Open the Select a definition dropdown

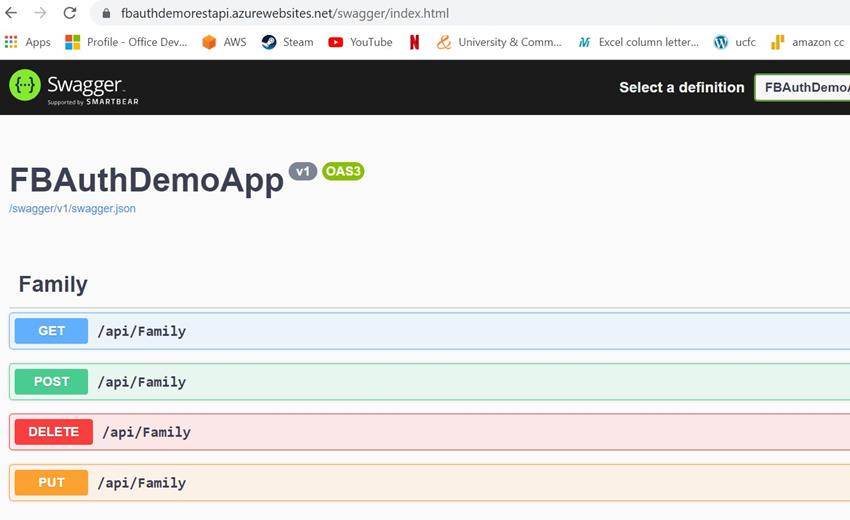tap(802, 87)
